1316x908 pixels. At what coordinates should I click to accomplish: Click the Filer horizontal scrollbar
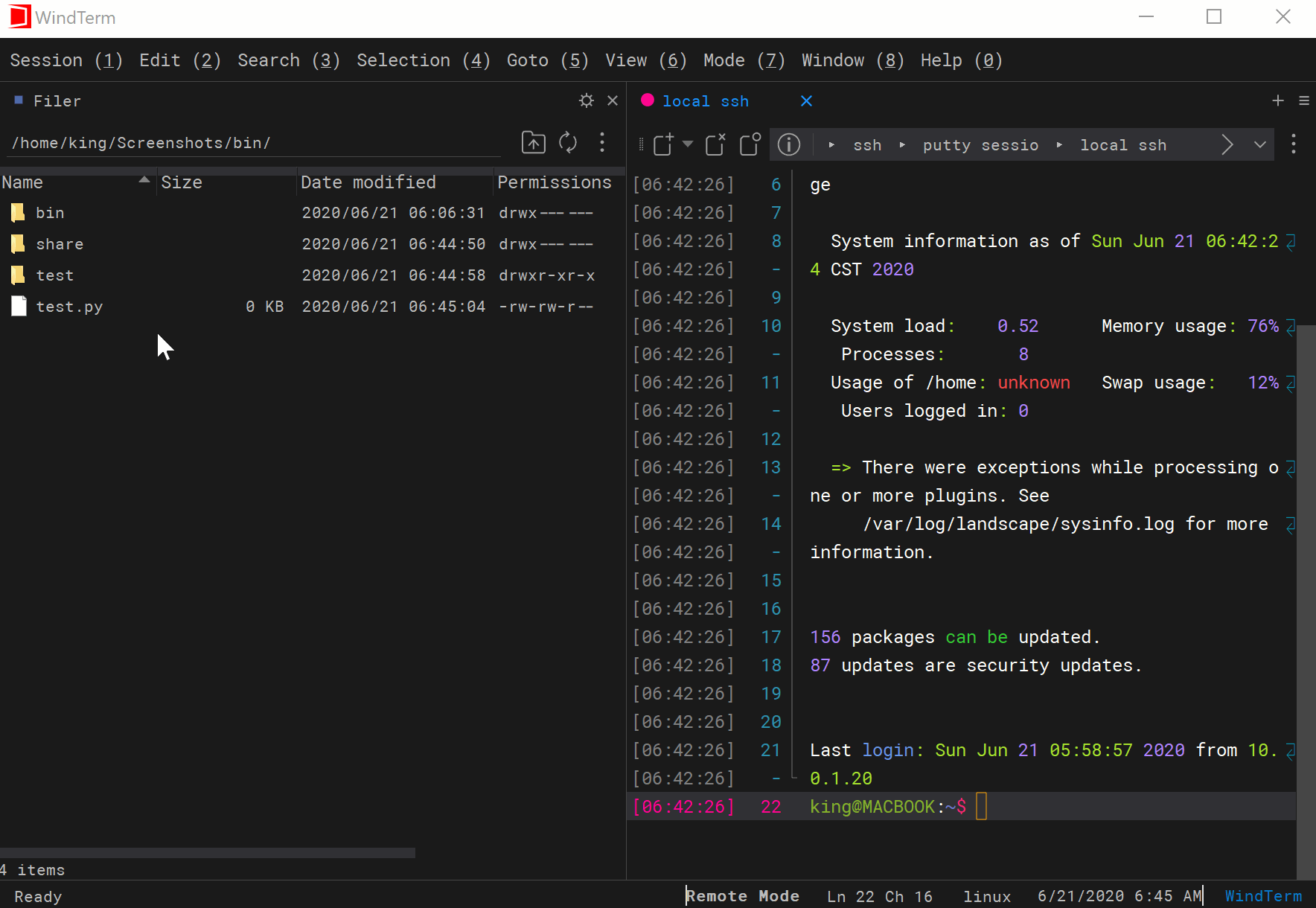pyautogui.click(x=208, y=853)
